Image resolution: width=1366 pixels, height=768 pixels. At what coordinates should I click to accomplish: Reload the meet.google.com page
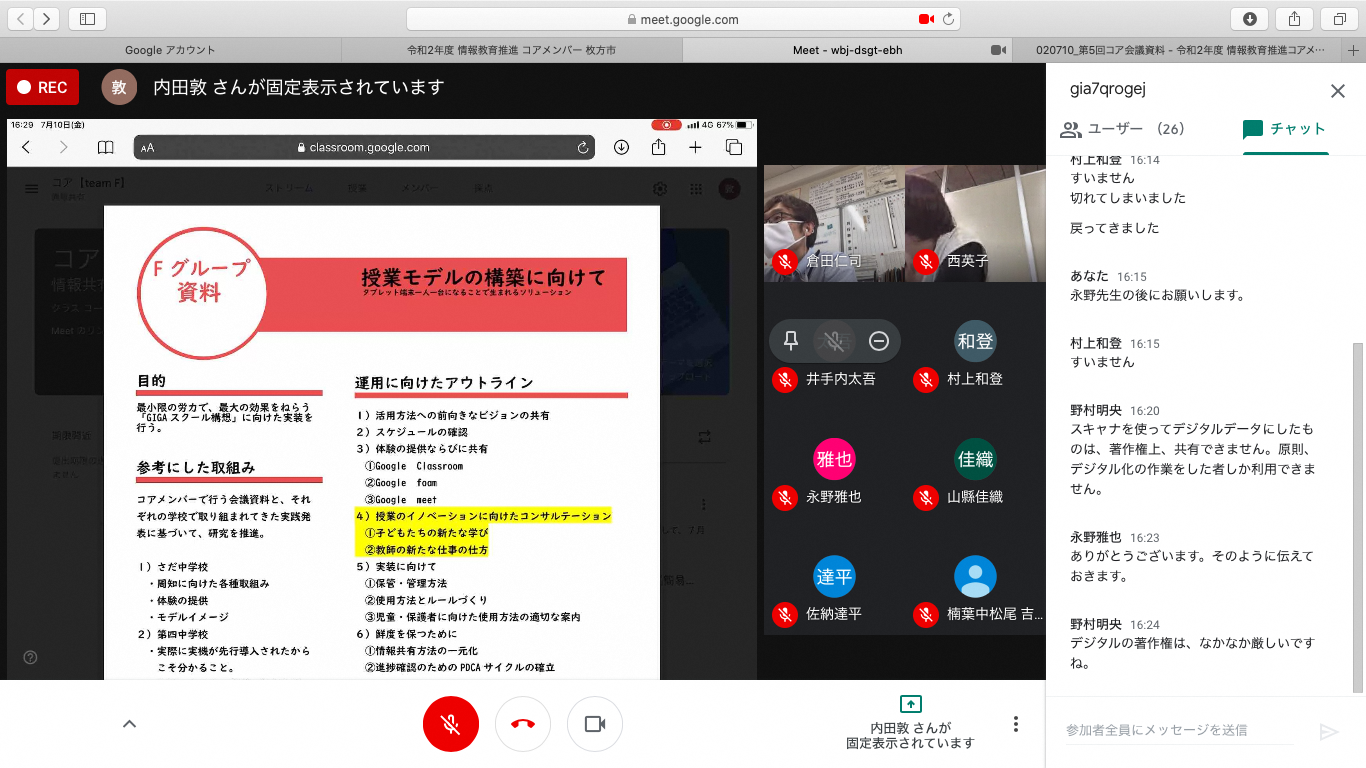pyautogui.click(x=948, y=19)
